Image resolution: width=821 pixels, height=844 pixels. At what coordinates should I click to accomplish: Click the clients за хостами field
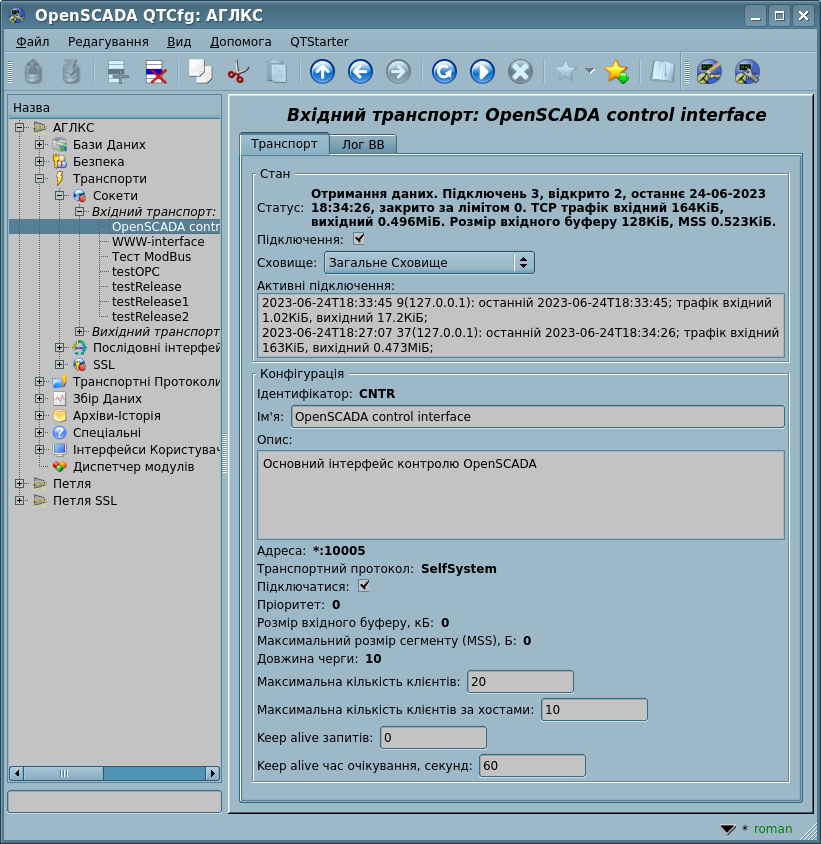click(594, 709)
